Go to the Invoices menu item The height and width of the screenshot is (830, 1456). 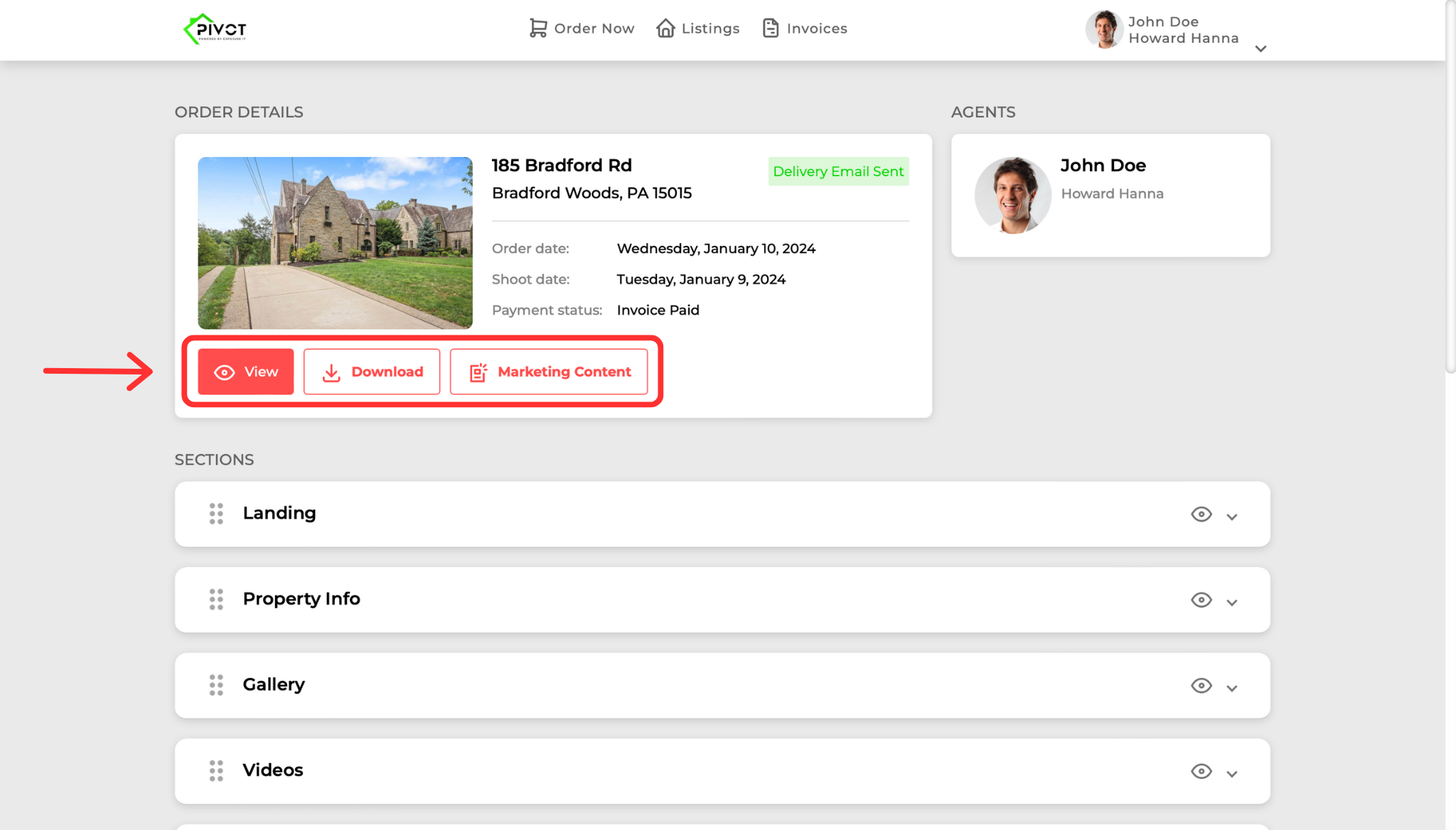[x=816, y=28]
